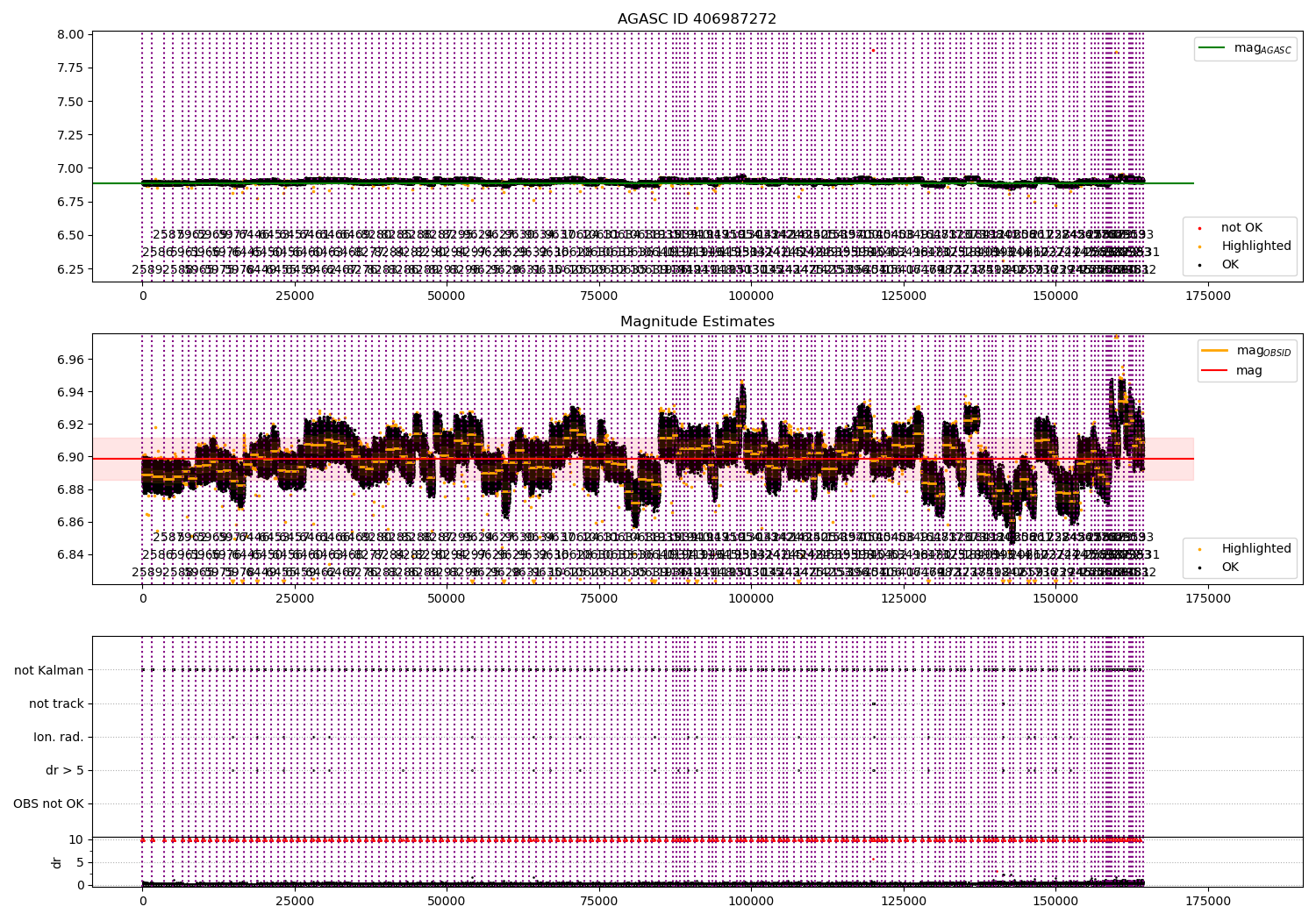Click the red outlier point near 7.87 magnitude
The image size is (1316, 921).
tap(873, 51)
